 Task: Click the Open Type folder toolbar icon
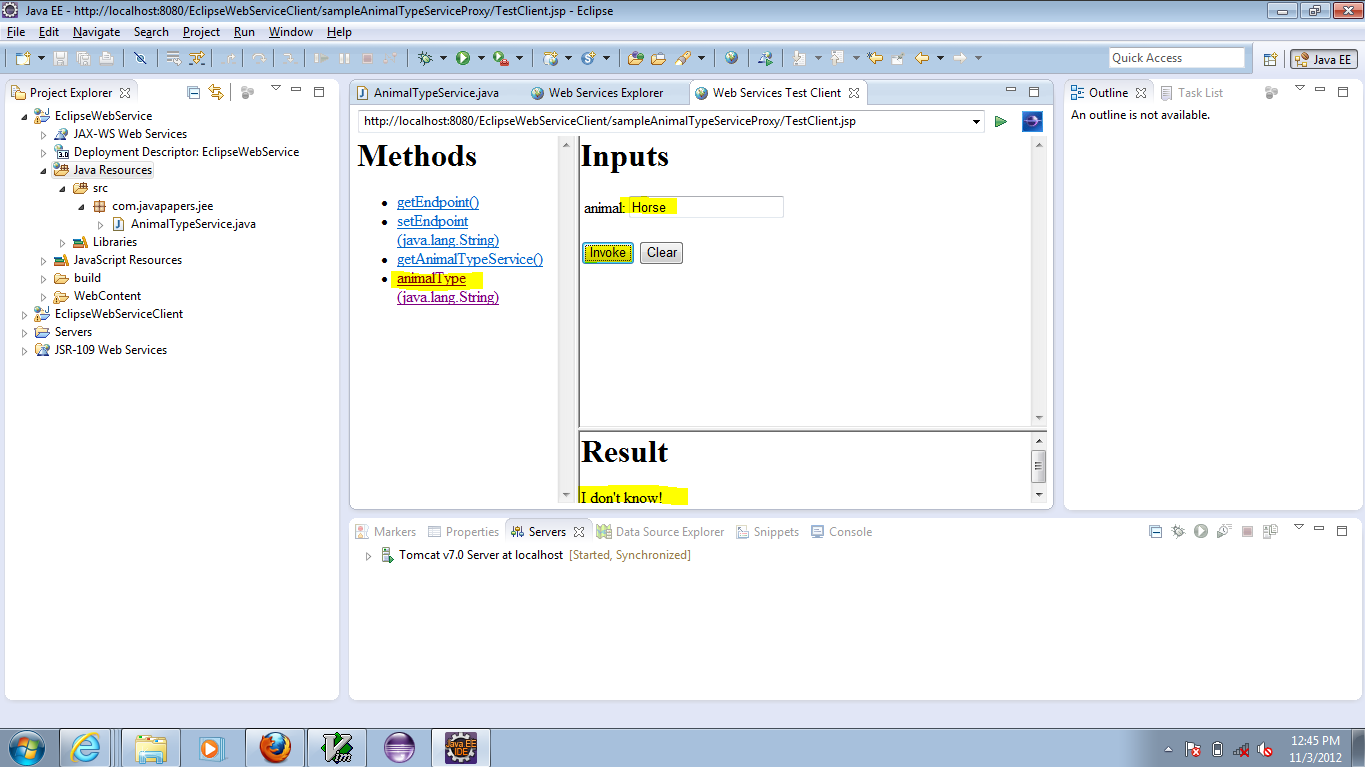click(x=634, y=58)
